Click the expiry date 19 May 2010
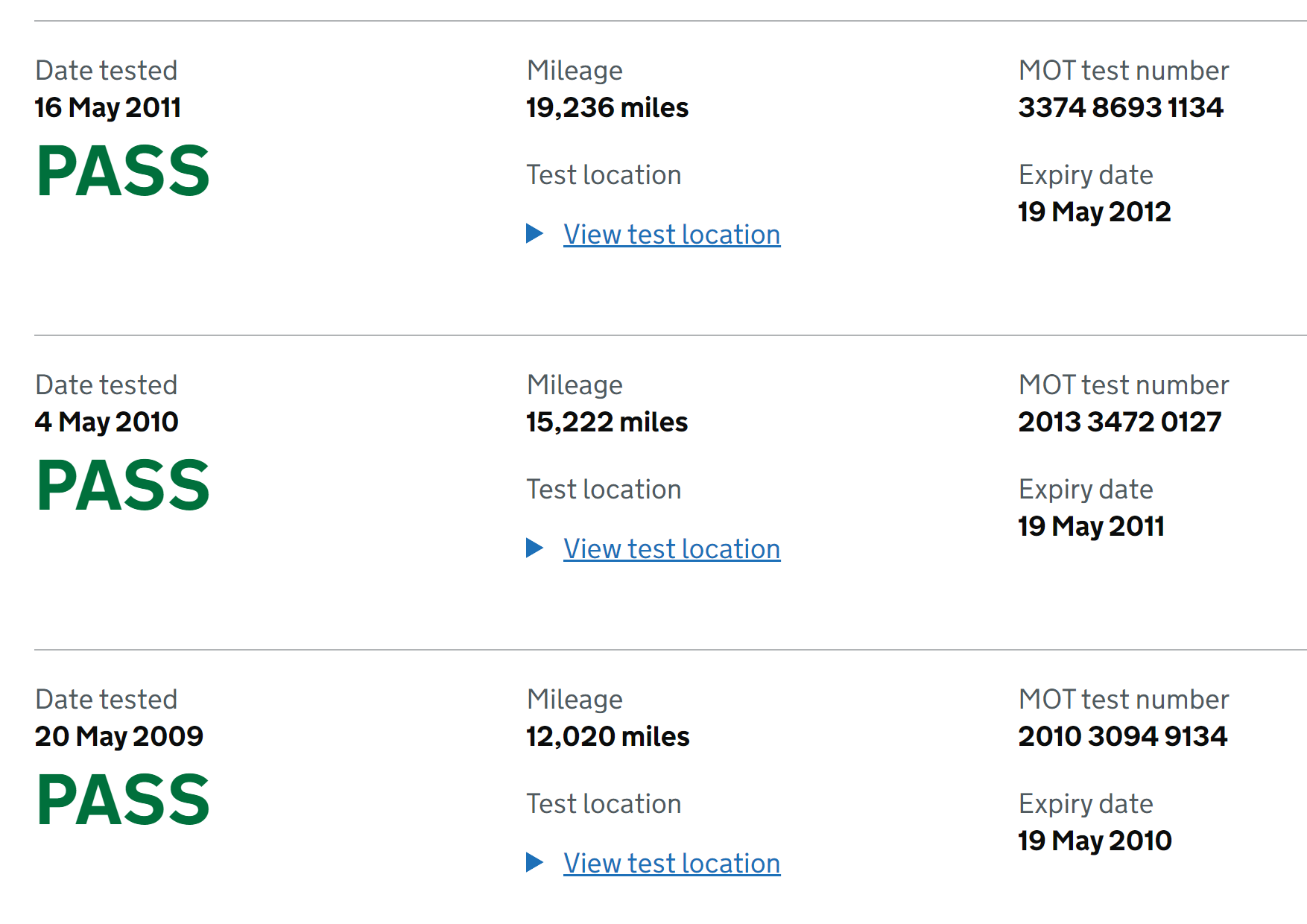The image size is (1307, 924). tap(1095, 841)
